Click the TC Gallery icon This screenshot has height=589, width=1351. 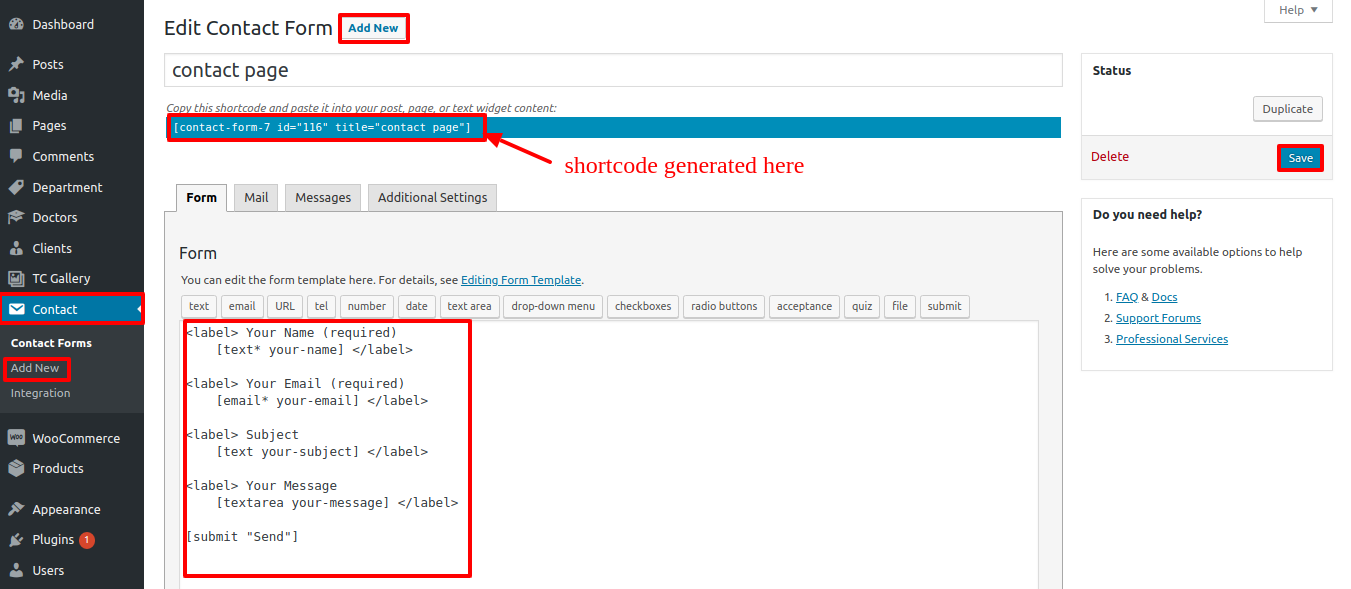point(16,278)
